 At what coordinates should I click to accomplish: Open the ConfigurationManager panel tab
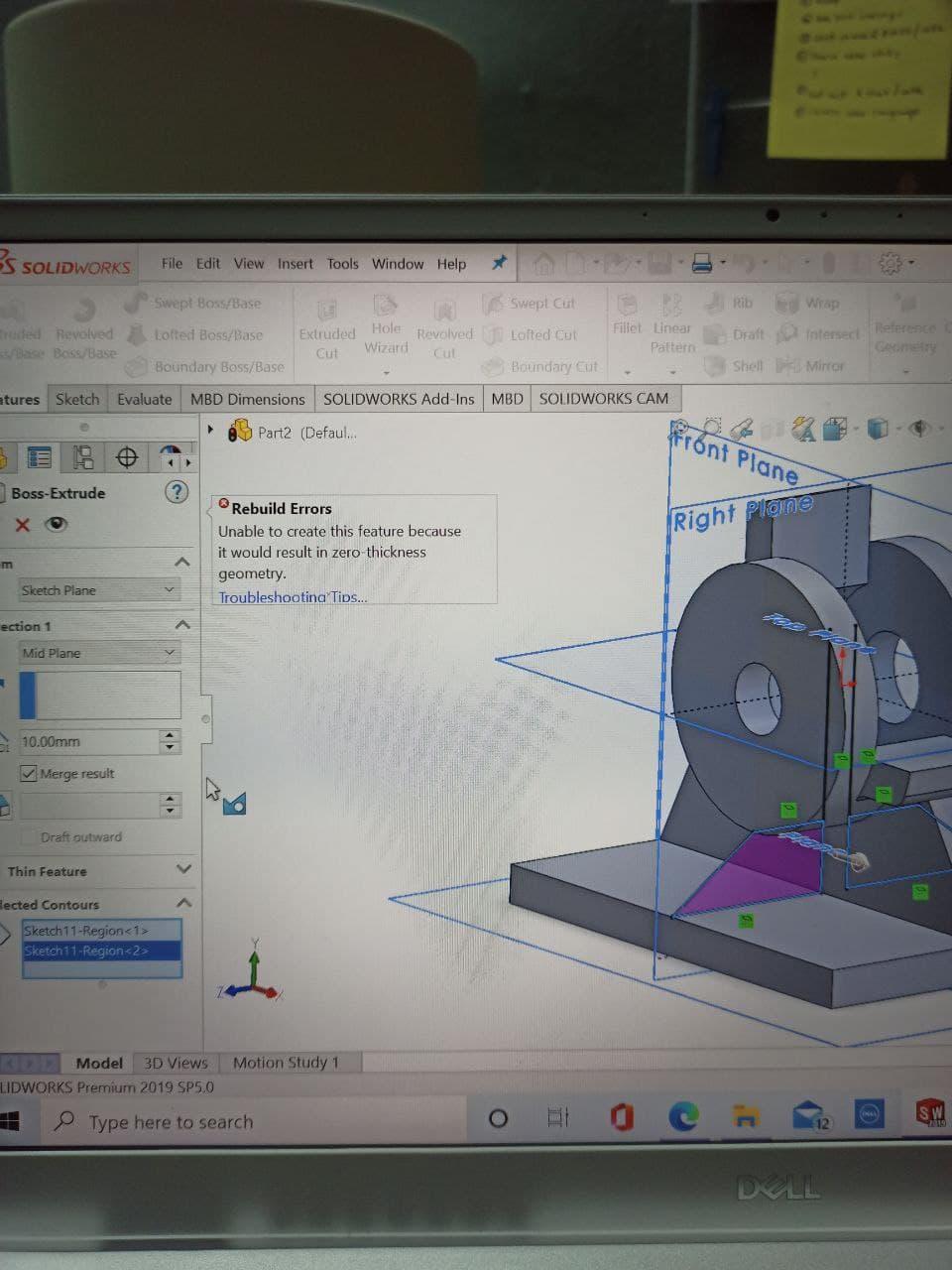[x=84, y=457]
